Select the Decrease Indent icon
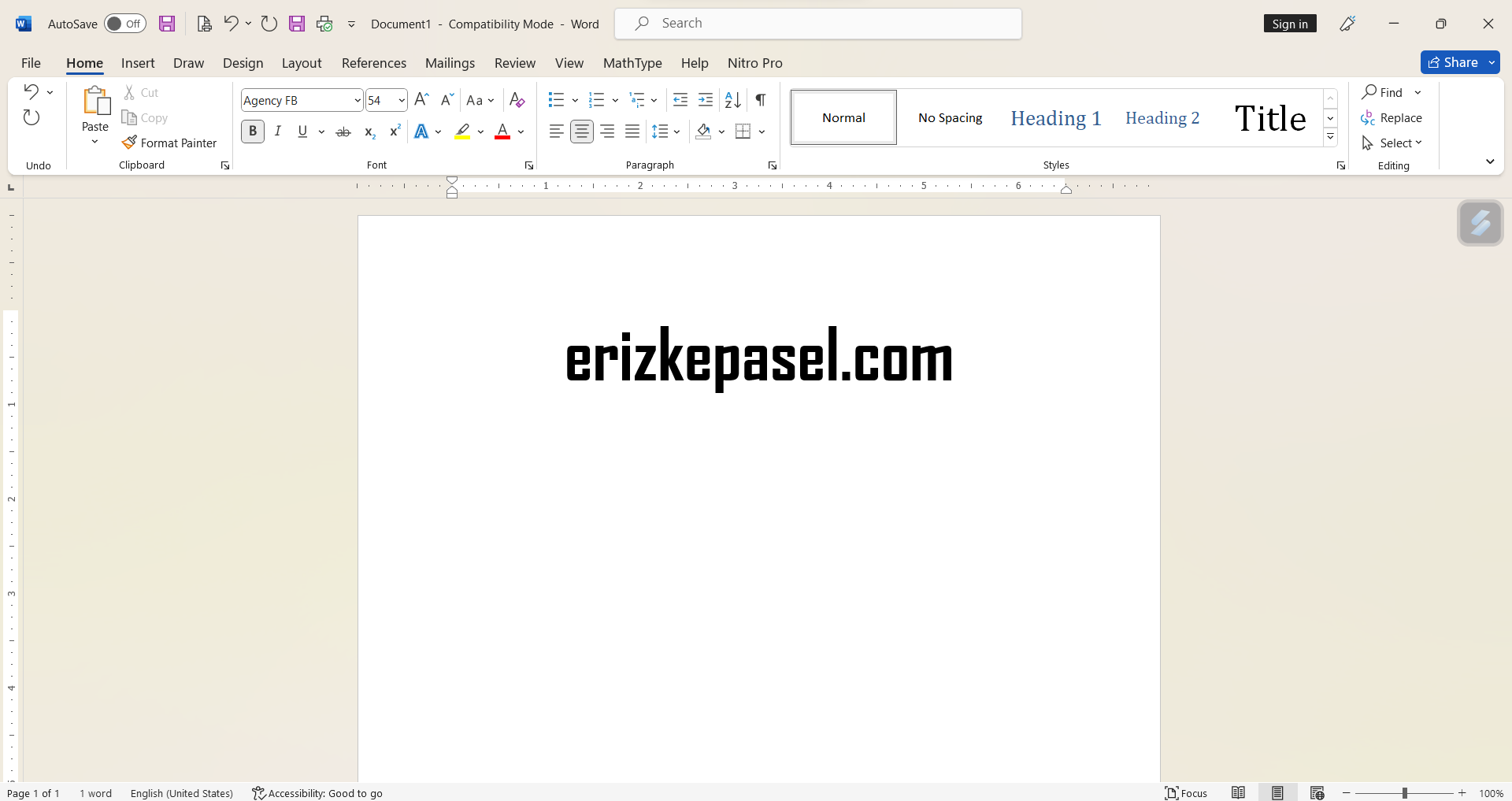The image size is (1512, 801). click(680, 100)
